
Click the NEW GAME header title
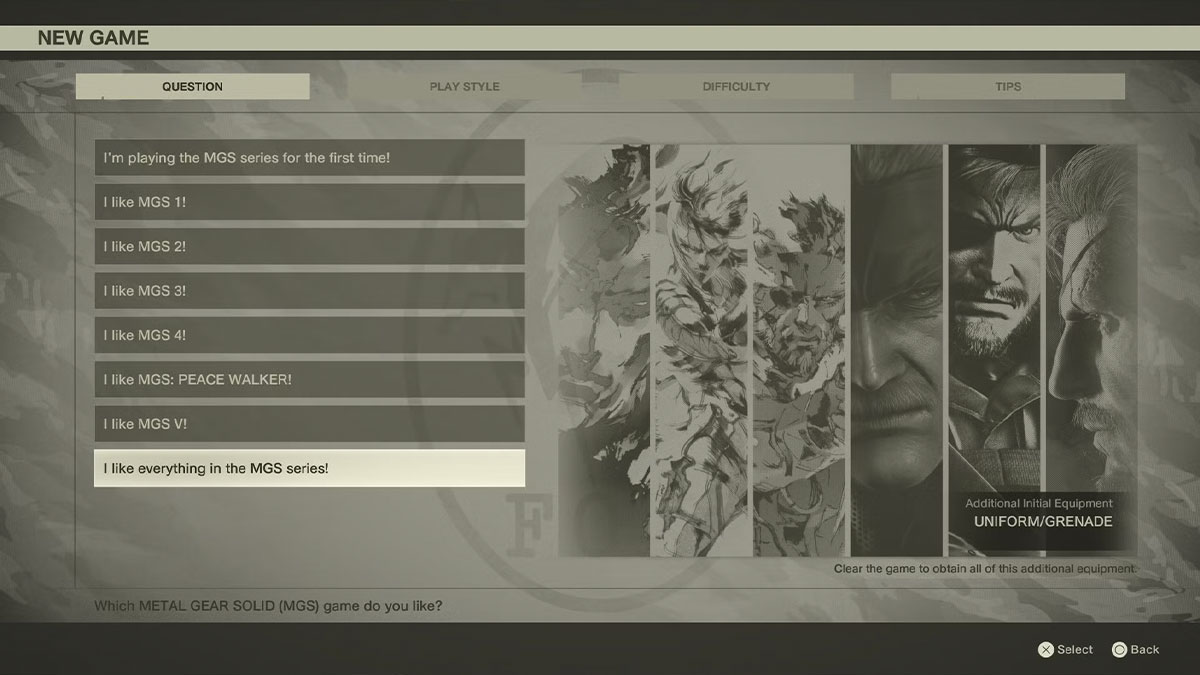(94, 37)
